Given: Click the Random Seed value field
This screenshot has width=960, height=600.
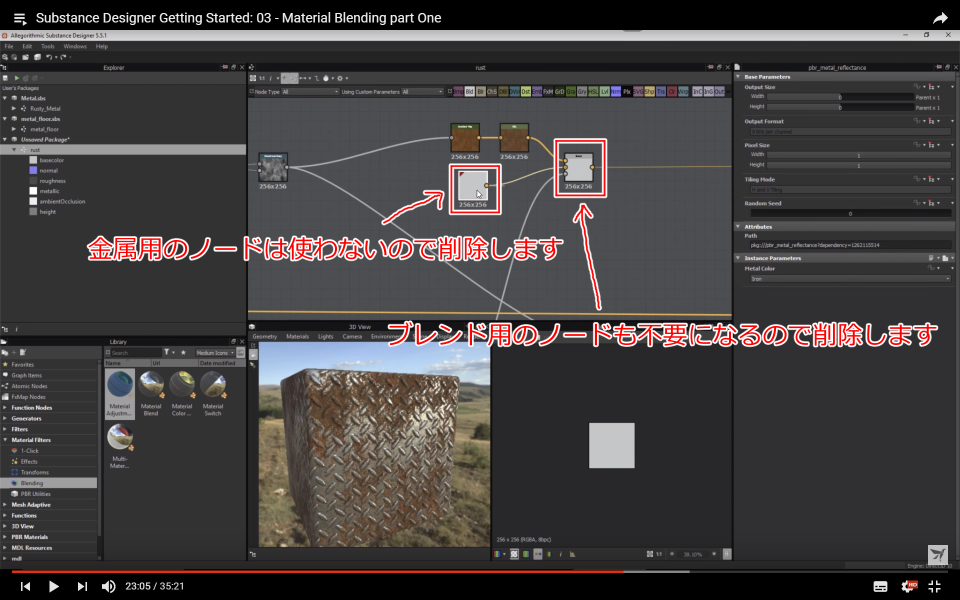Looking at the screenshot, I should 850,214.
